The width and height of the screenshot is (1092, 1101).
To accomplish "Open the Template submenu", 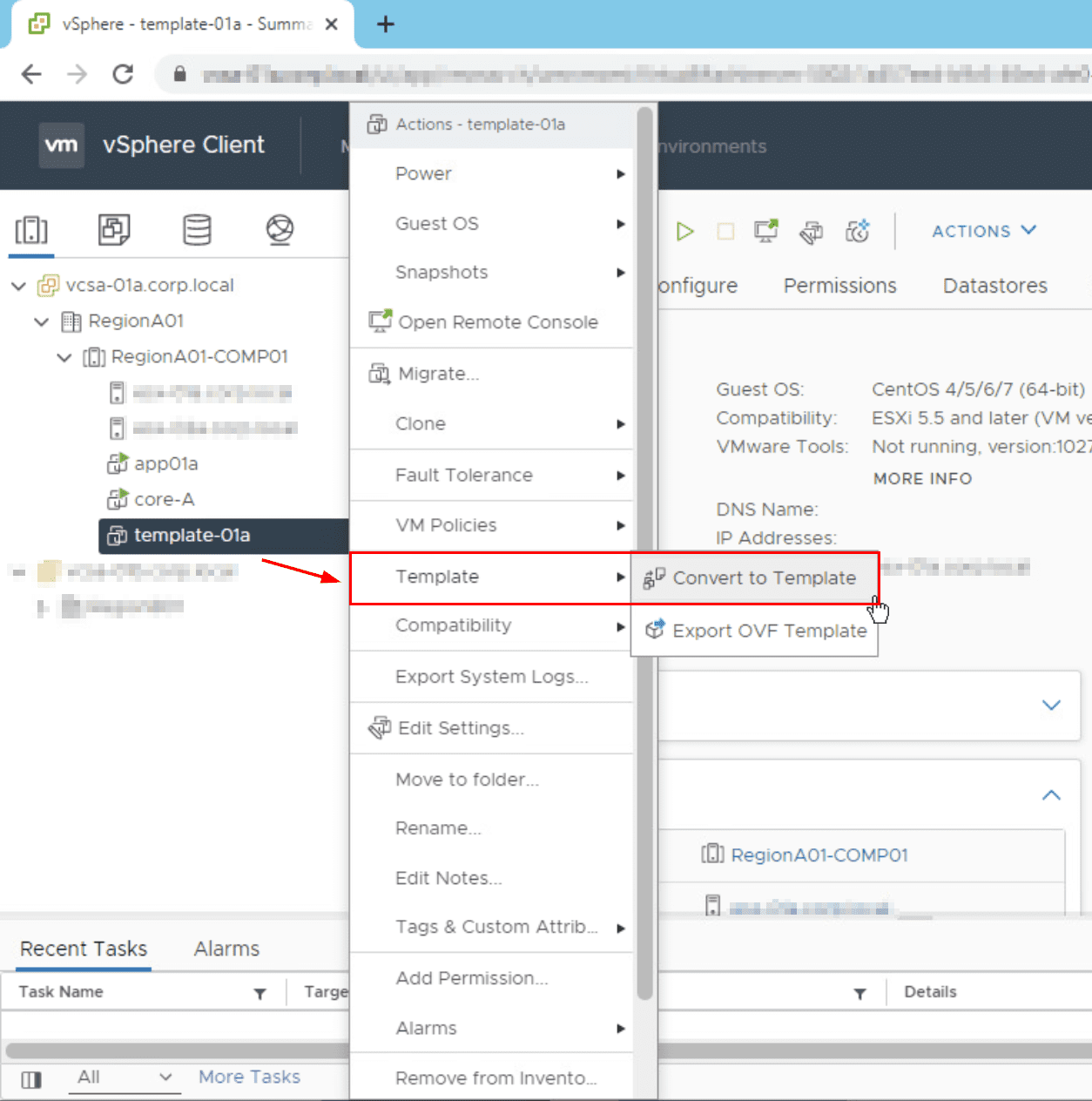I will pos(491,577).
